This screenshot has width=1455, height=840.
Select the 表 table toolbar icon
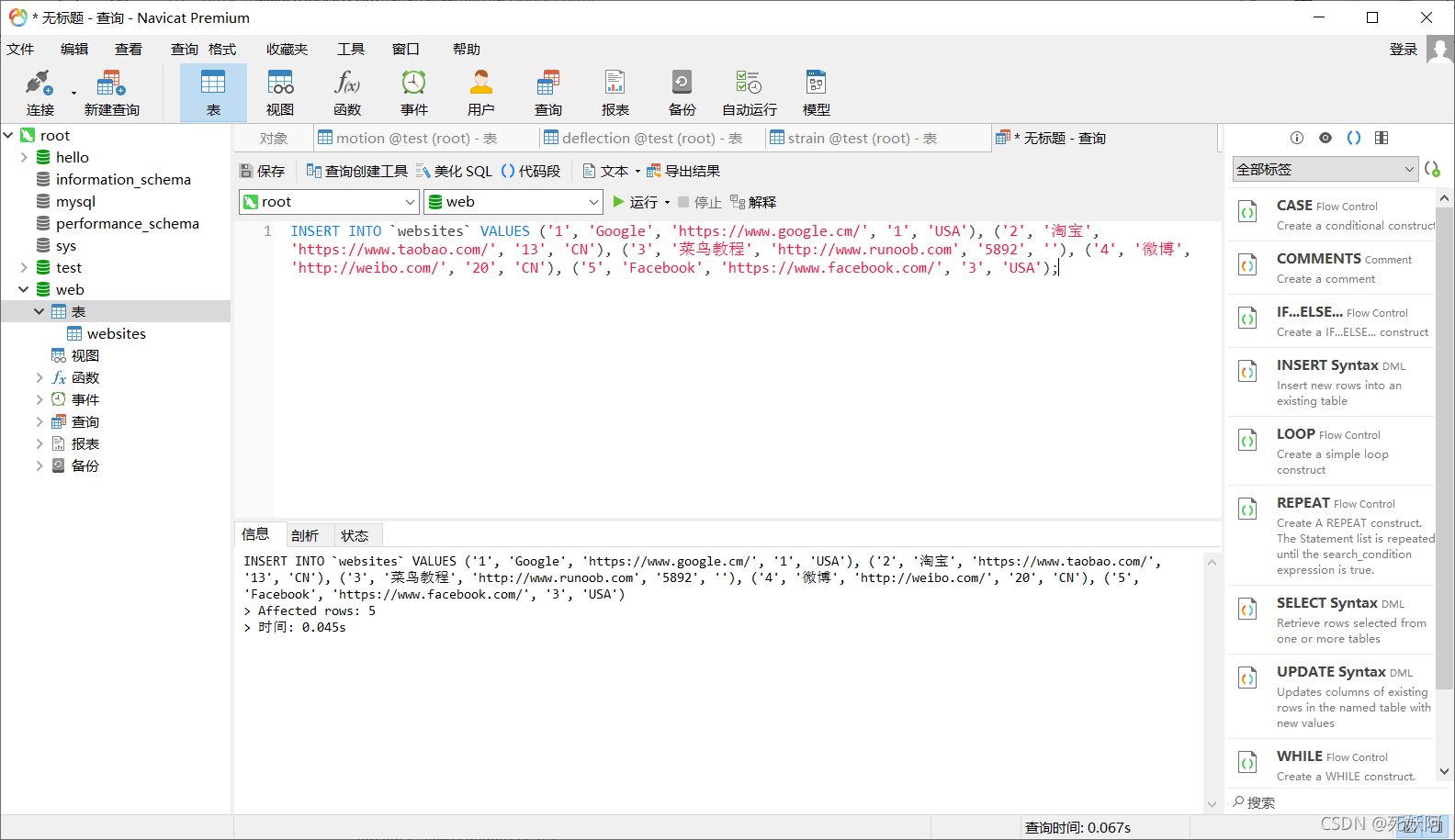[213, 93]
